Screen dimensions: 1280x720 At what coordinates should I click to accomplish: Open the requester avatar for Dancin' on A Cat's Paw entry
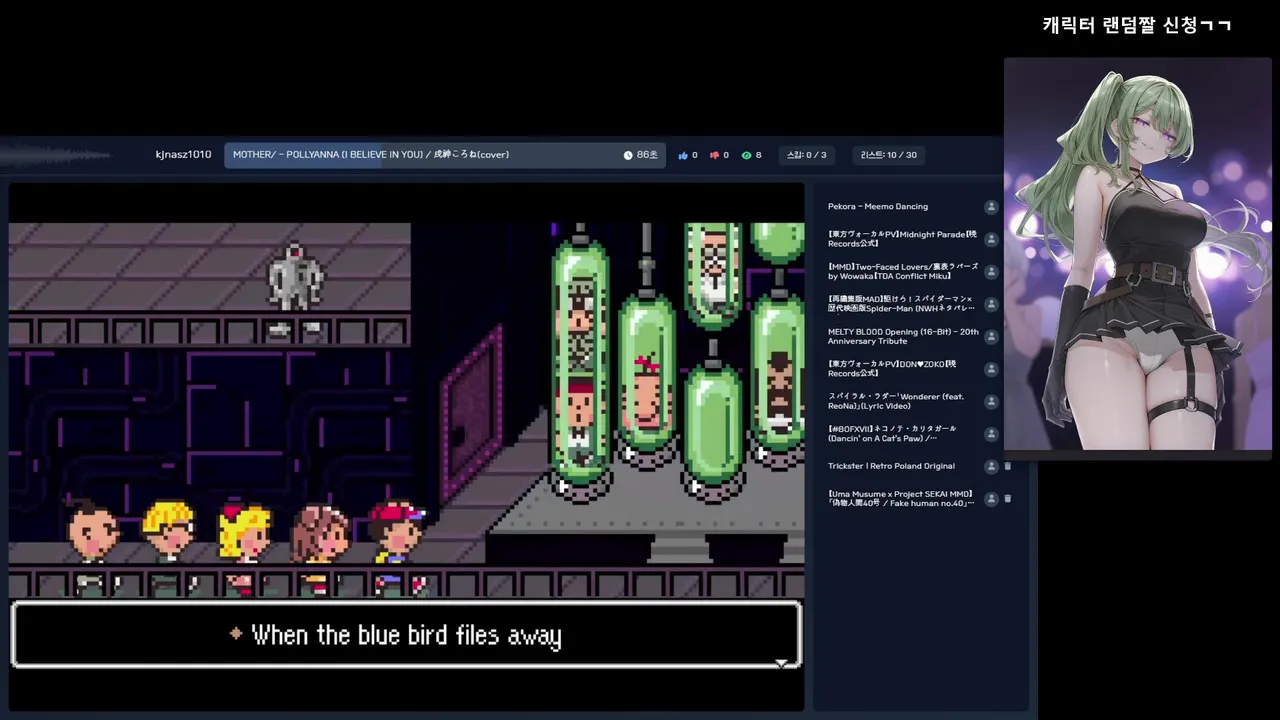coord(991,434)
